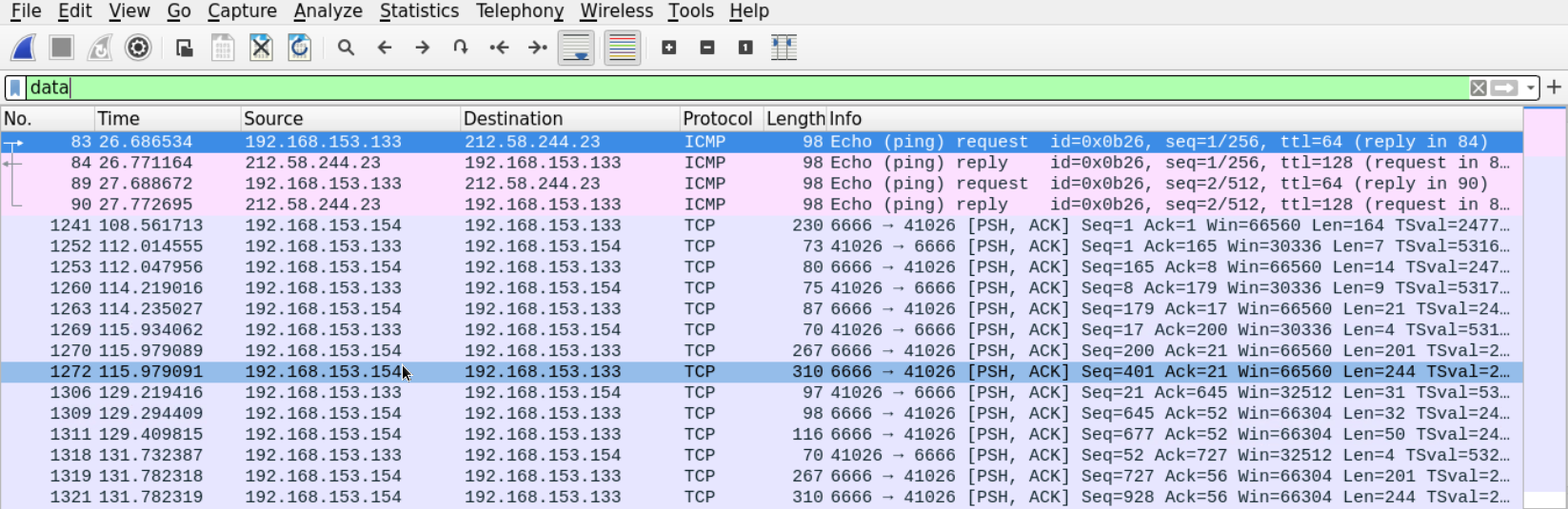Start capture with the shark fin icon
Image resolution: width=1568 pixels, height=509 pixels.
(24, 48)
